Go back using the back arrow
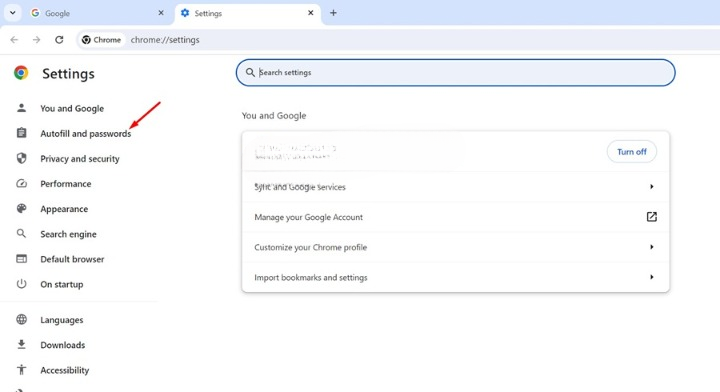 click(x=14, y=39)
